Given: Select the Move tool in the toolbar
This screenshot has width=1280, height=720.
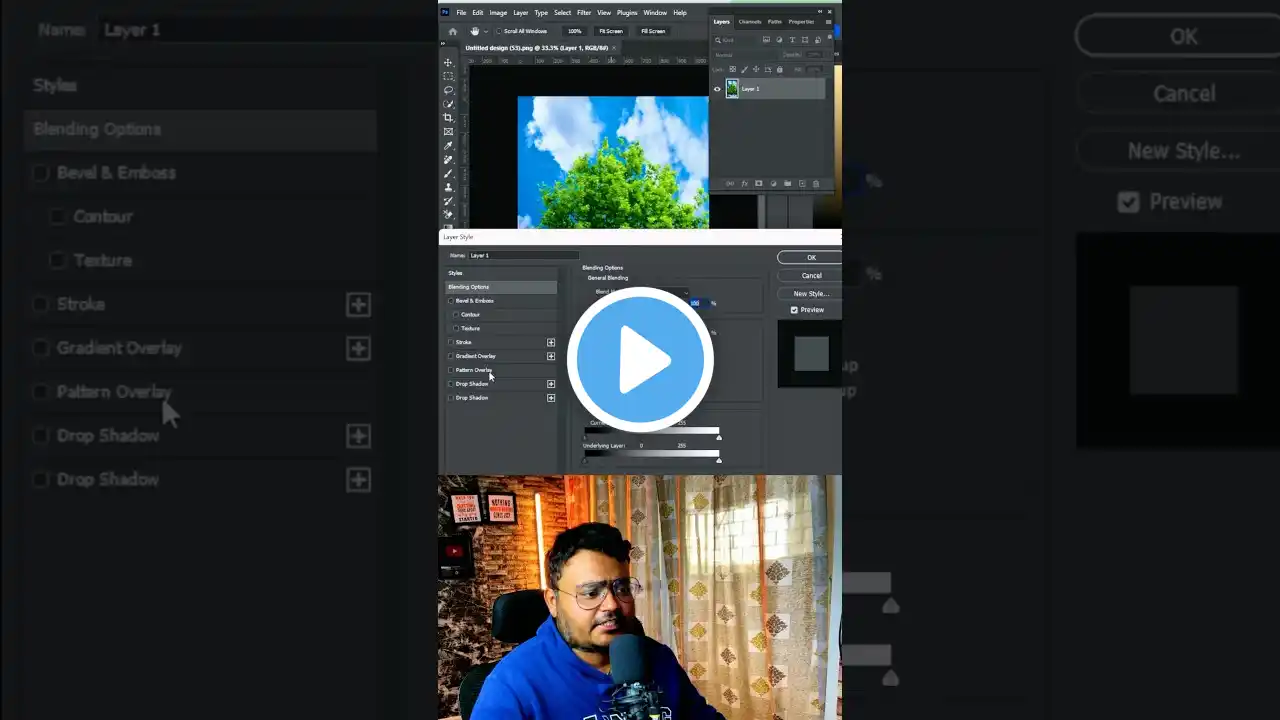Looking at the screenshot, I should pos(448,62).
